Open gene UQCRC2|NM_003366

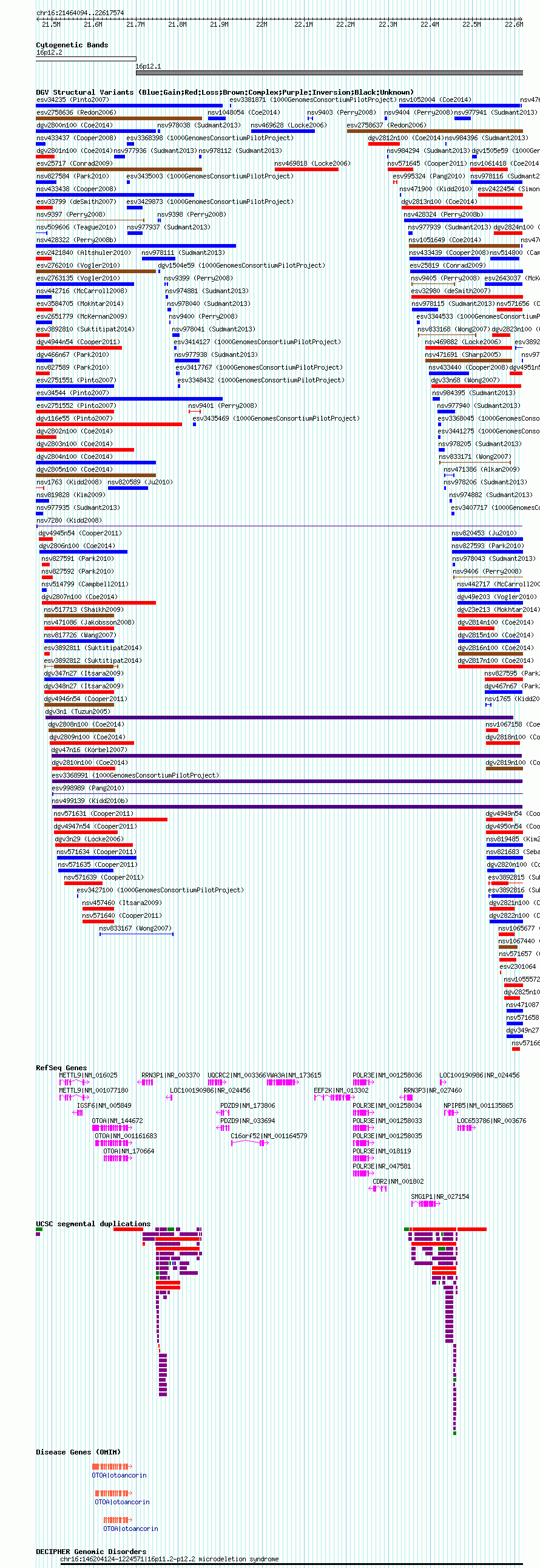[x=237, y=1076]
